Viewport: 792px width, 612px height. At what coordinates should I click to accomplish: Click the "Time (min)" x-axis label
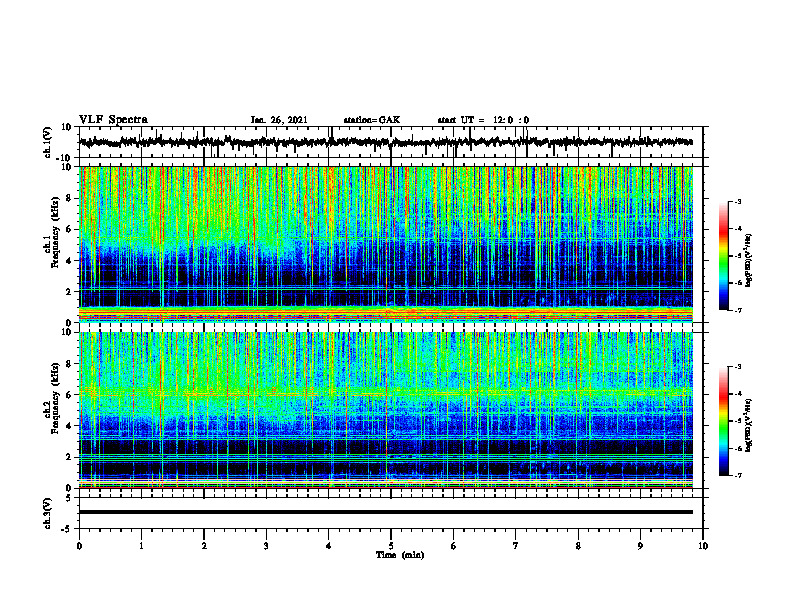400,555
